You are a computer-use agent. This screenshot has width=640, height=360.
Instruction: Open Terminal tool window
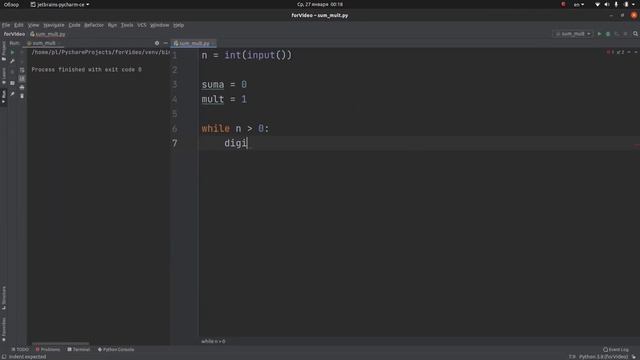pyautogui.click(x=79, y=349)
